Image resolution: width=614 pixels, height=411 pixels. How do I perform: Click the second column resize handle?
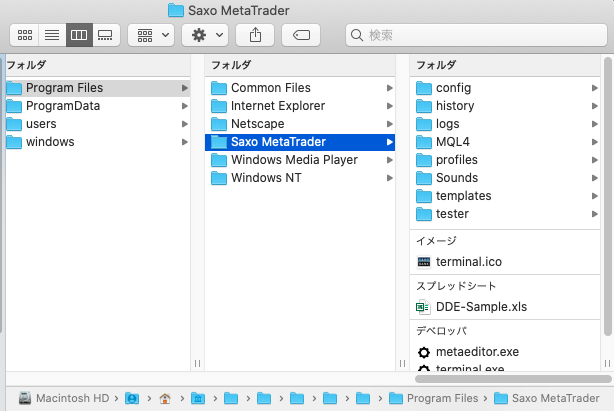click(402, 364)
